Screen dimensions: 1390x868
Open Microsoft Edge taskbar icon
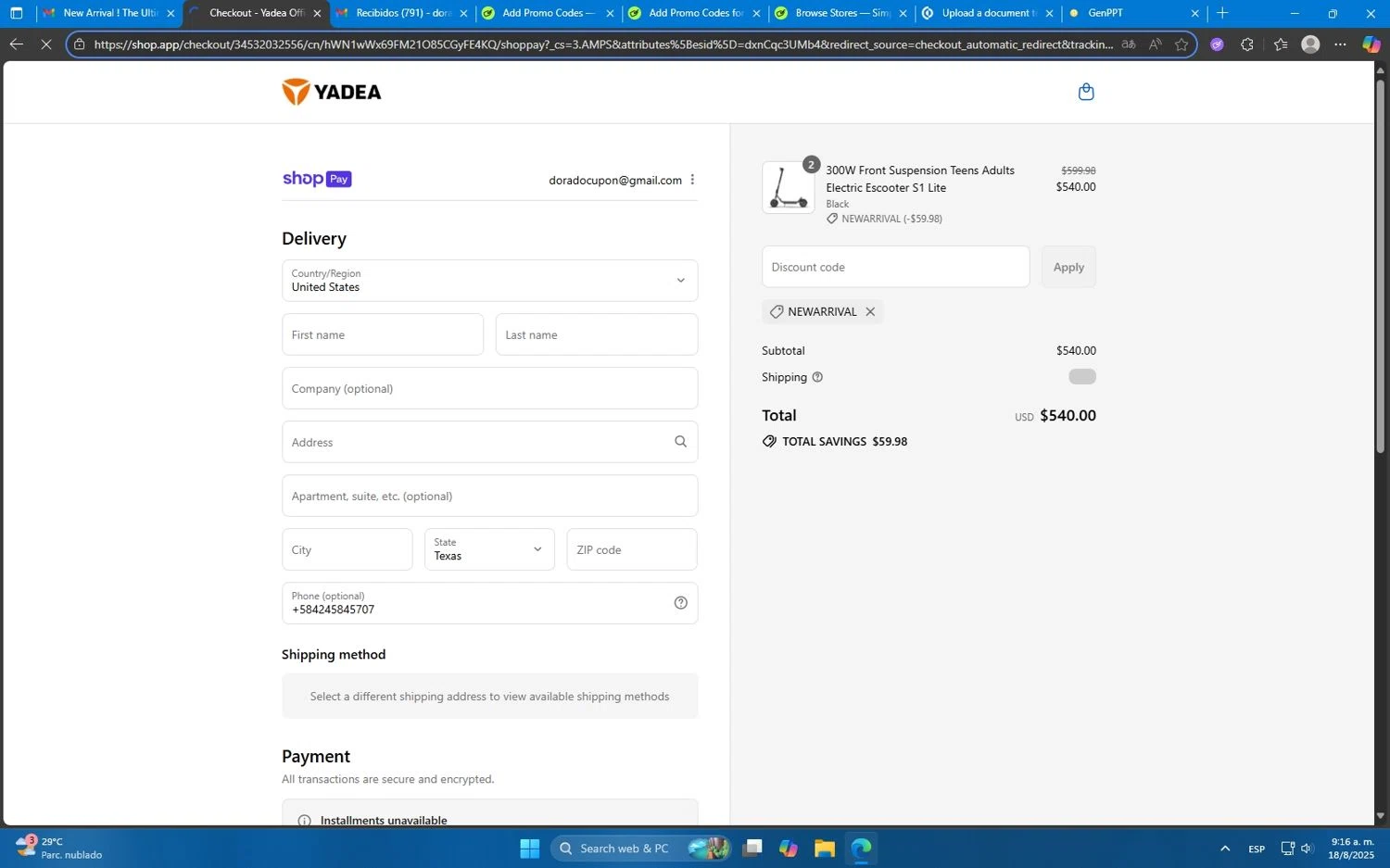[861, 849]
